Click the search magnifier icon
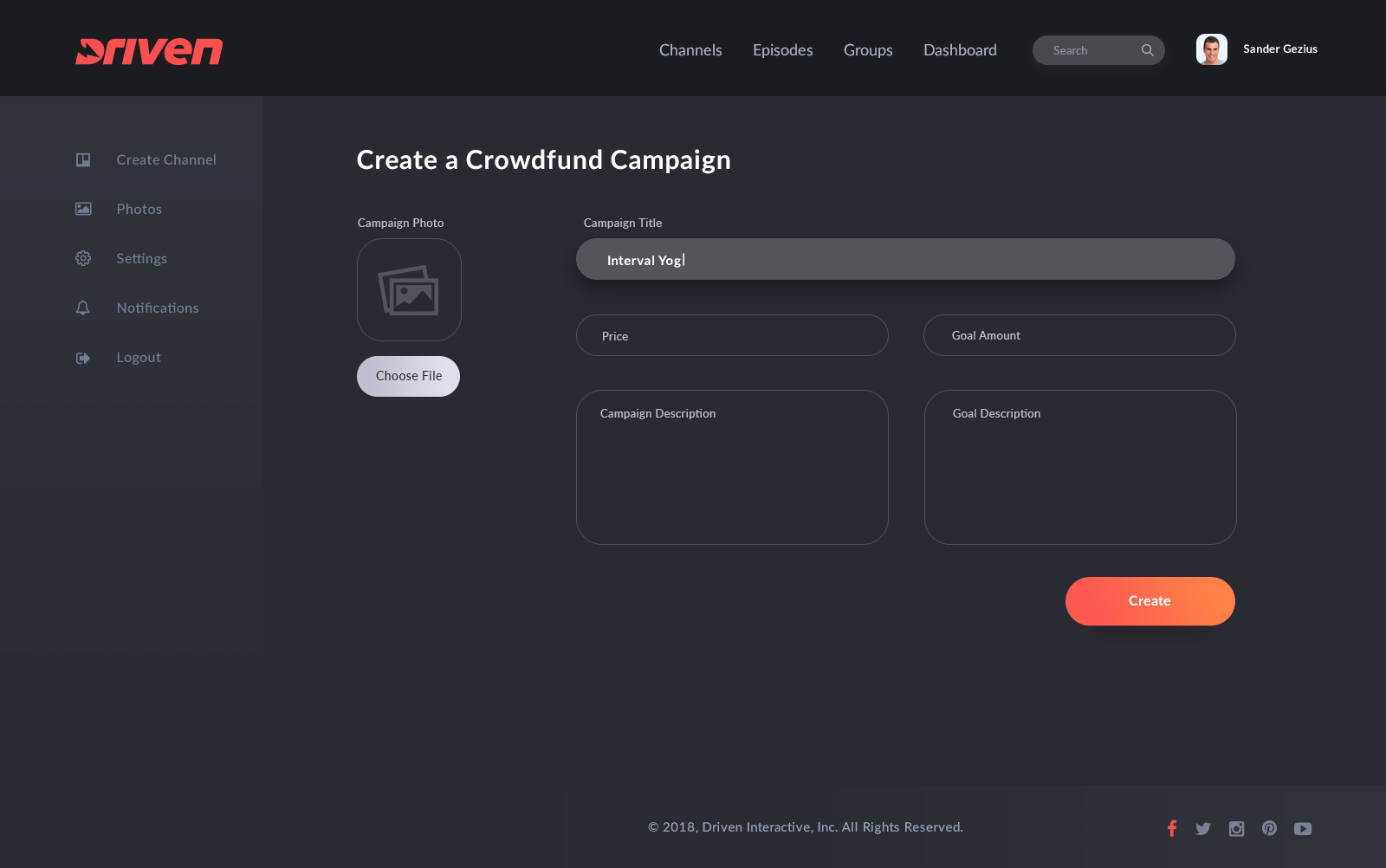This screenshot has width=1386, height=868. (1147, 50)
